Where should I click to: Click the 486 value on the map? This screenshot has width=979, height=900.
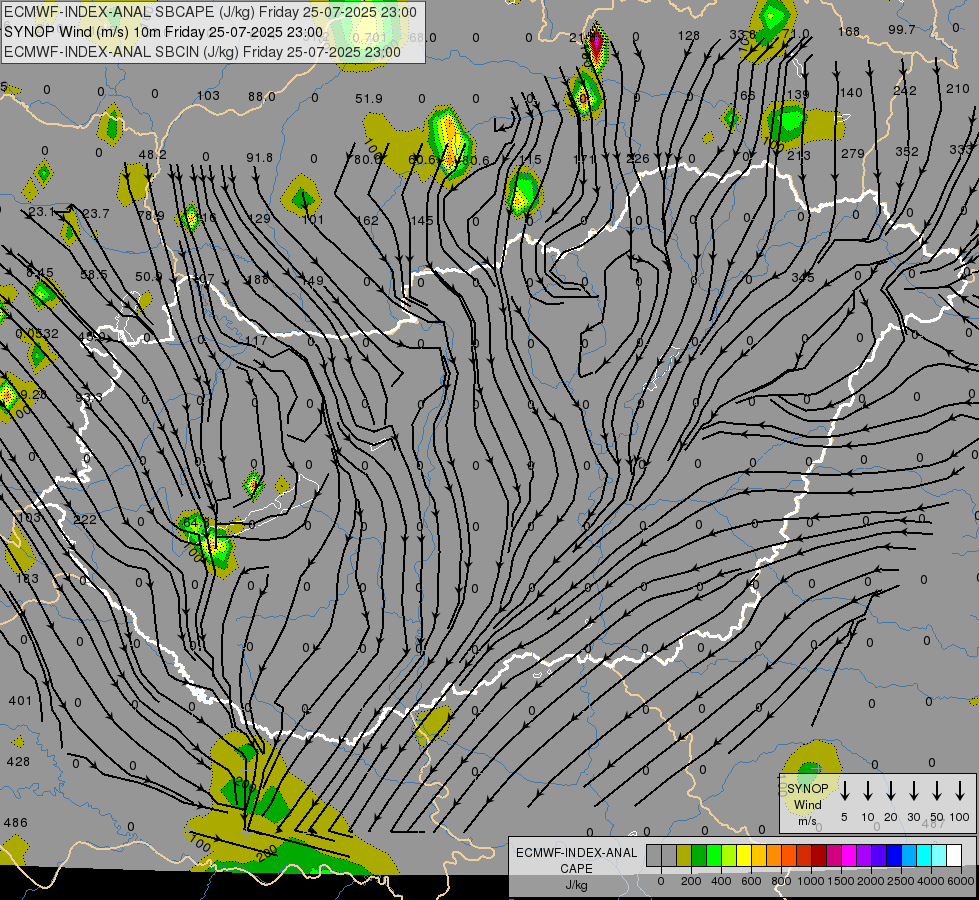point(16,823)
